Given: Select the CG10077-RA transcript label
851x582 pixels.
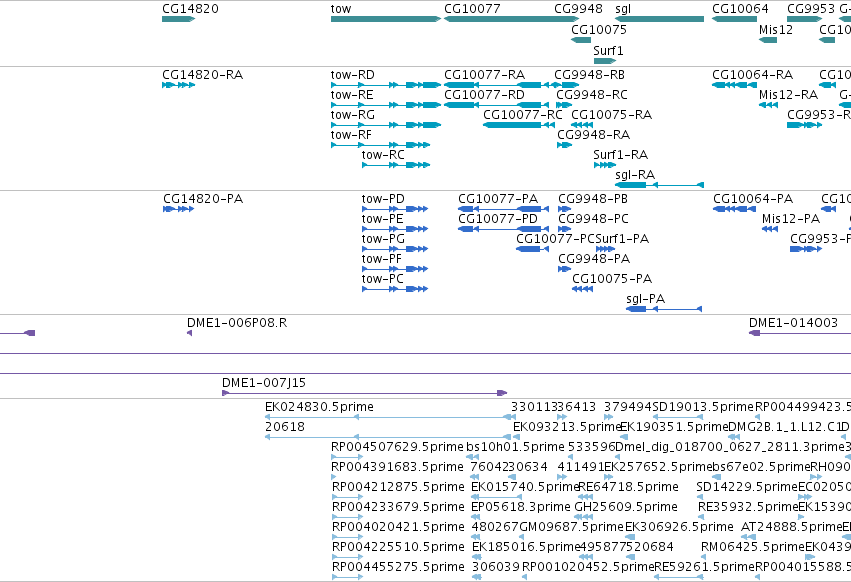Looking at the screenshot, I should pos(484,74).
